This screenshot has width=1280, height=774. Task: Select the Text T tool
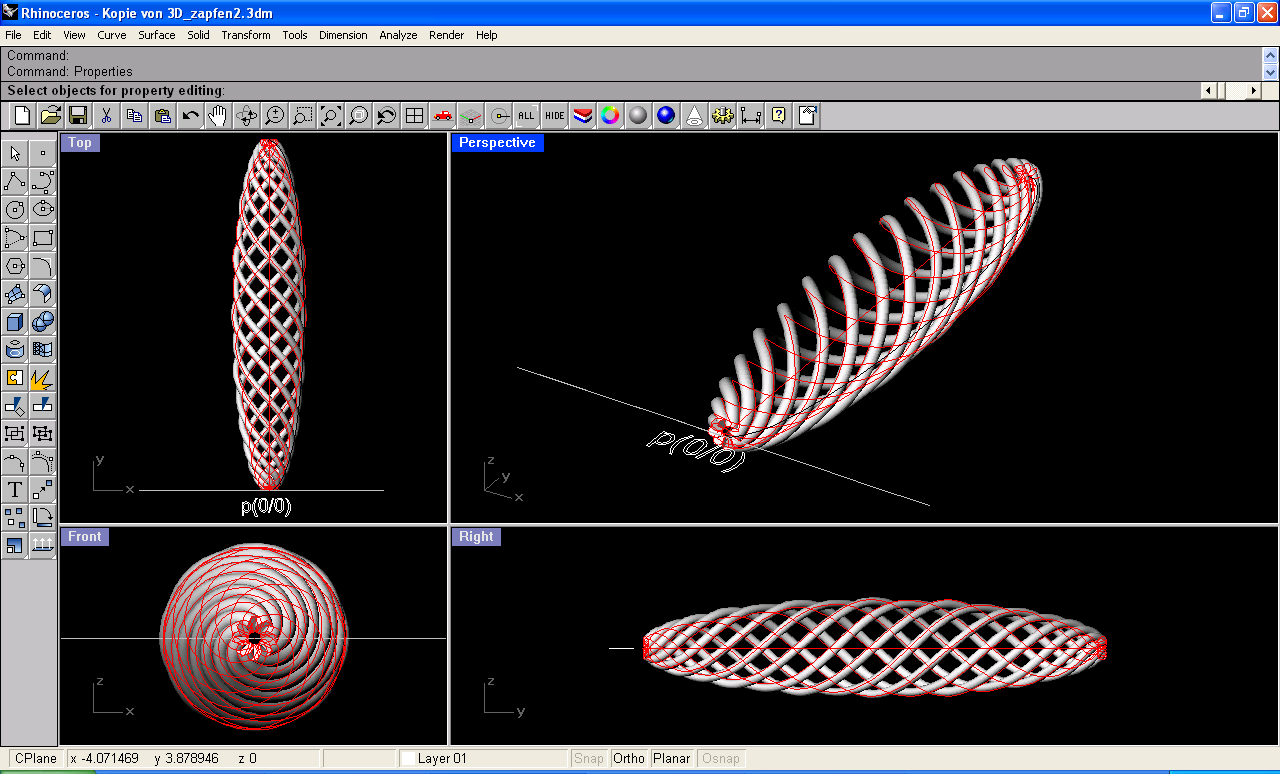pyautogui.click(x=15, y=489)
